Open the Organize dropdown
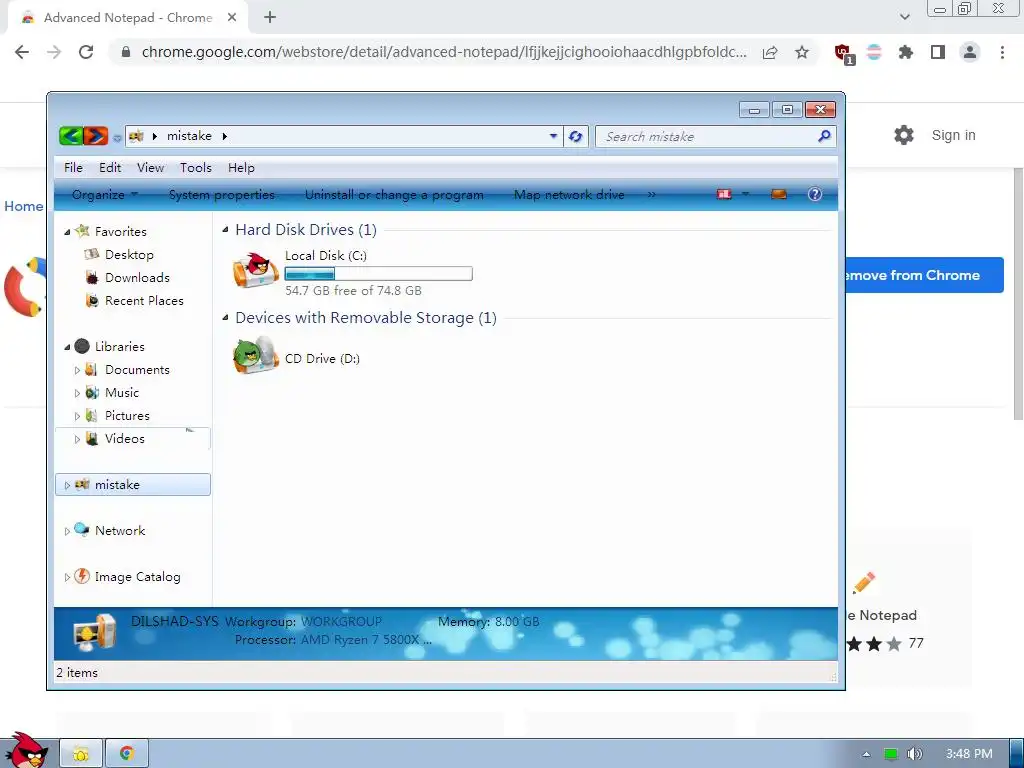Viewport: 1024px width, 768px height. [104, 195]
